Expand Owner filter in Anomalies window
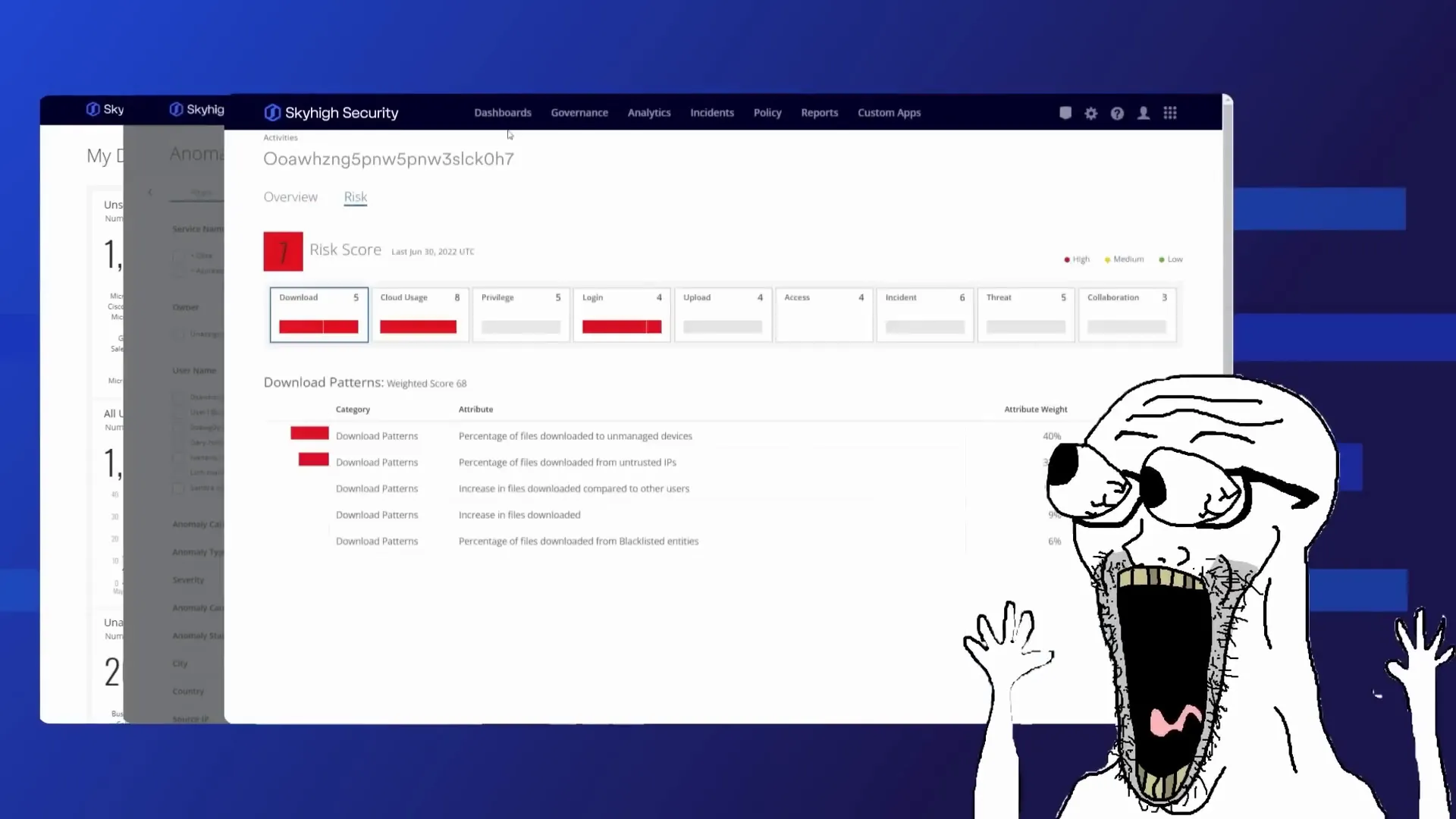Screen dimensions: 1456x819 tap(185, 308)
